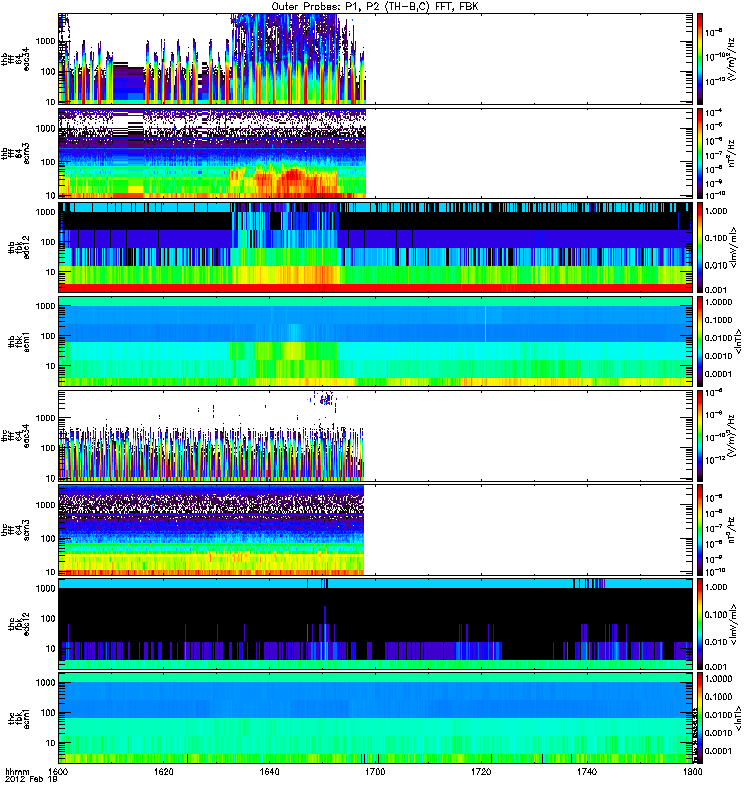
Task: Click the 1800 time axis label
Action: click(x=692, y=771)
